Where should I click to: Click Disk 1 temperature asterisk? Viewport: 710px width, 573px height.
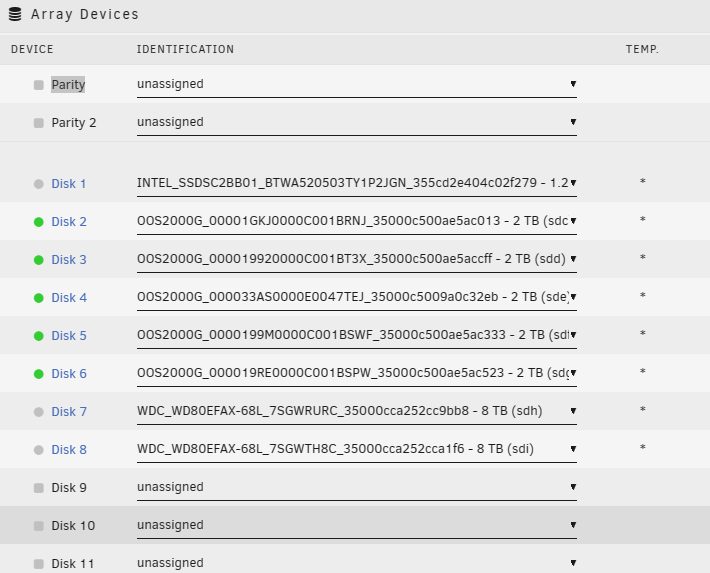click(x=642, y=181)
